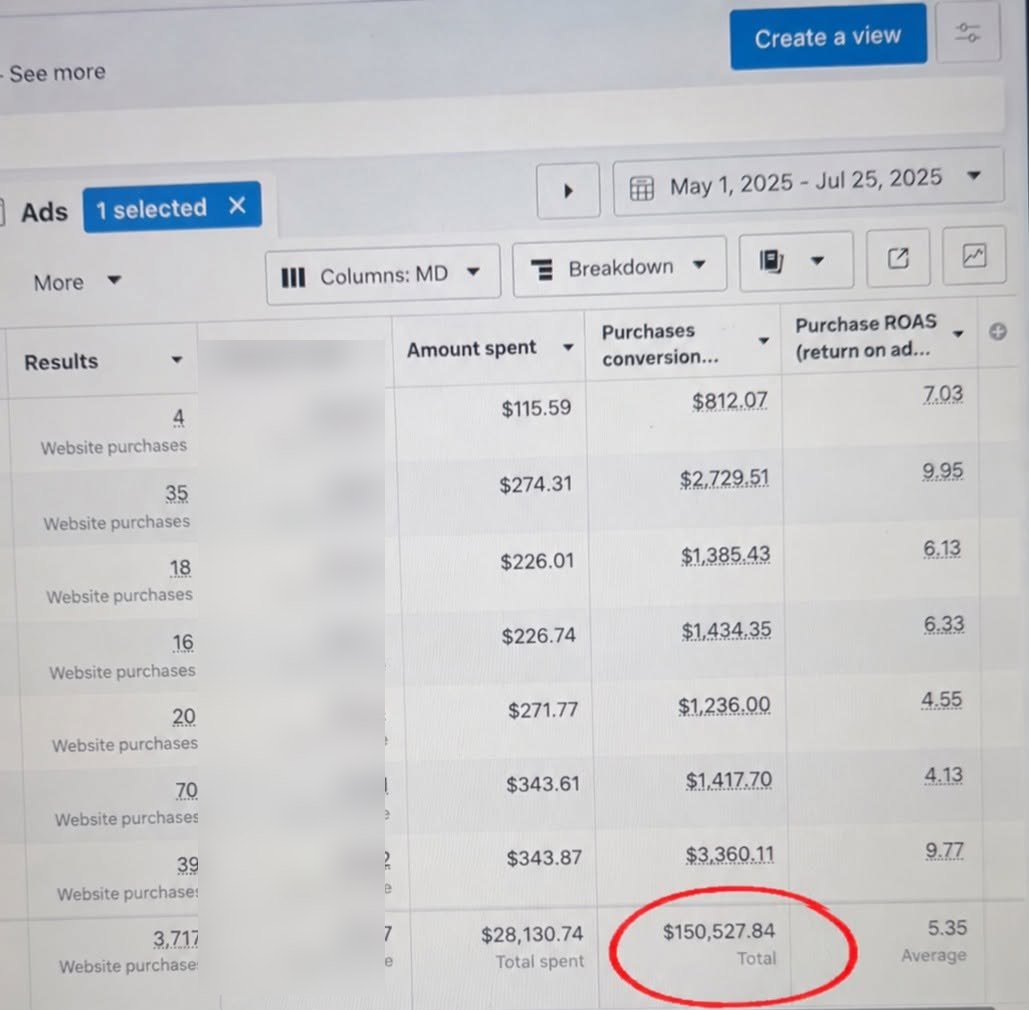Click the calendar icon in date range
The image size is (1029, 1010).
641,189
